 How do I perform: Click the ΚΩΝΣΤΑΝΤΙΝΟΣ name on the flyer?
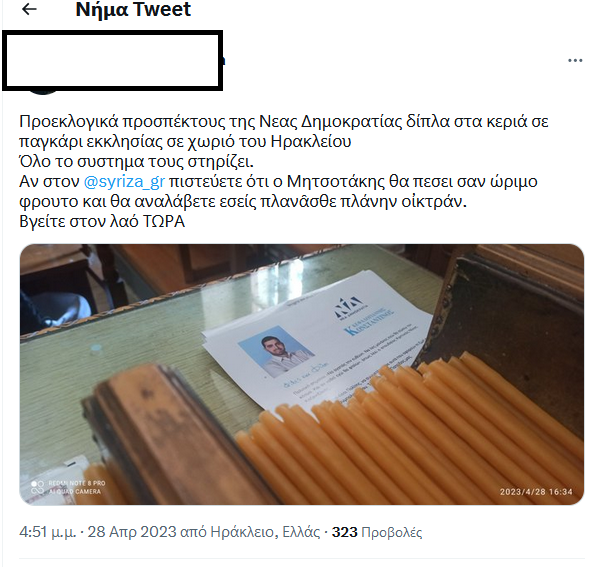[369, 322]
